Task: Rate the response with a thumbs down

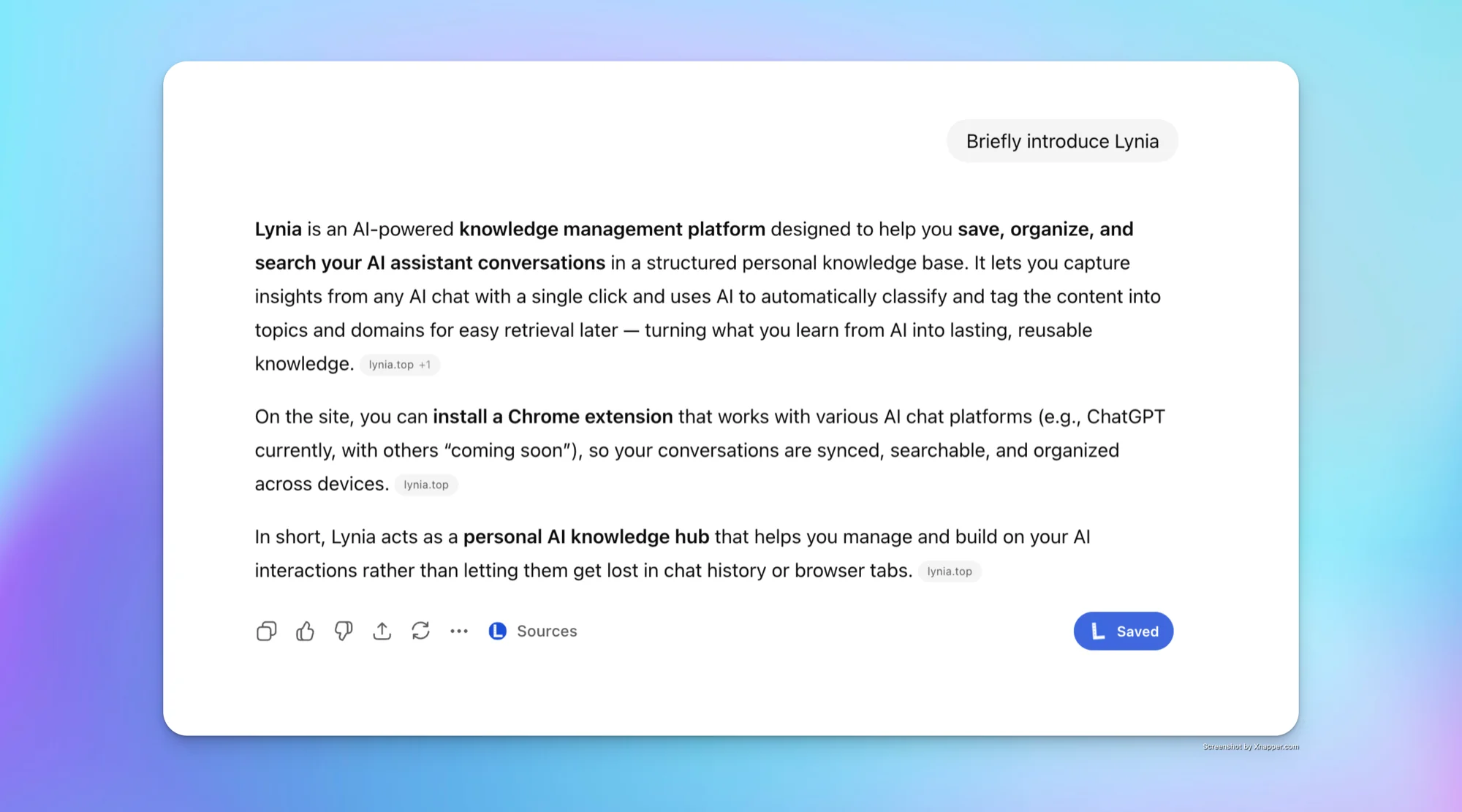Action: pyautogui.click(x=344, y=631)
